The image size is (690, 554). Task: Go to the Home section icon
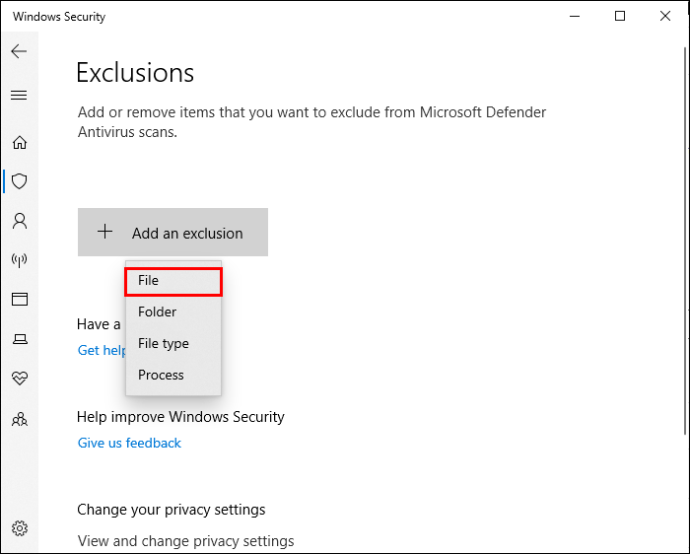[x=18, y=143]
